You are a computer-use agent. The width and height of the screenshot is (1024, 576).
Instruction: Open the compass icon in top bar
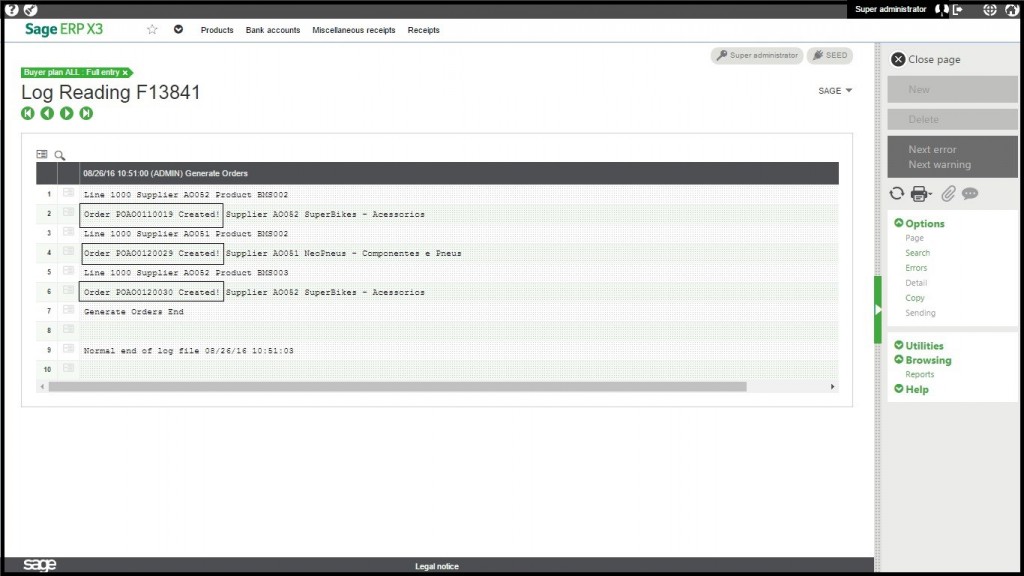tap(31, 10)
